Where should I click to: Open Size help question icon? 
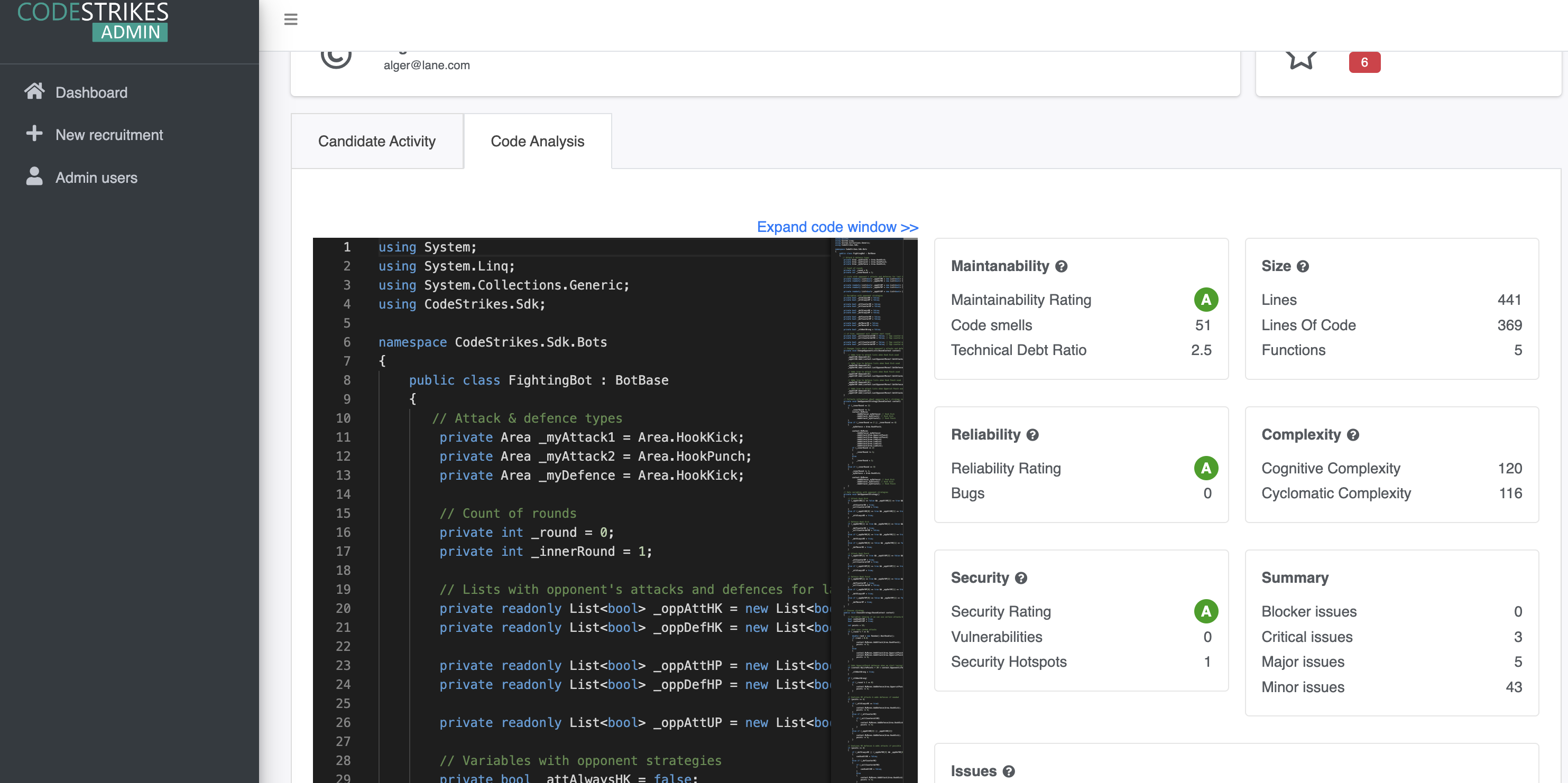1303,266
